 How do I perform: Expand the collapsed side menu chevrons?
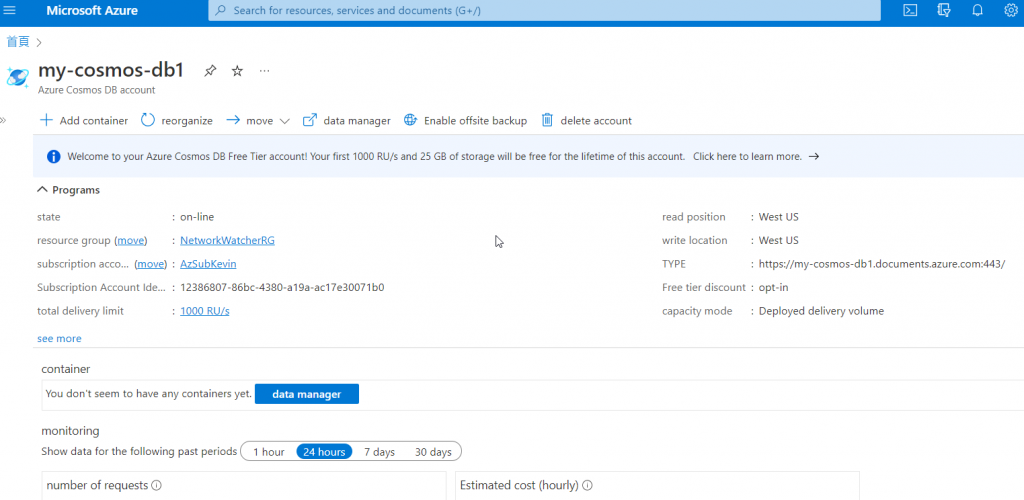pyautogui.click(x=3, y=120)
